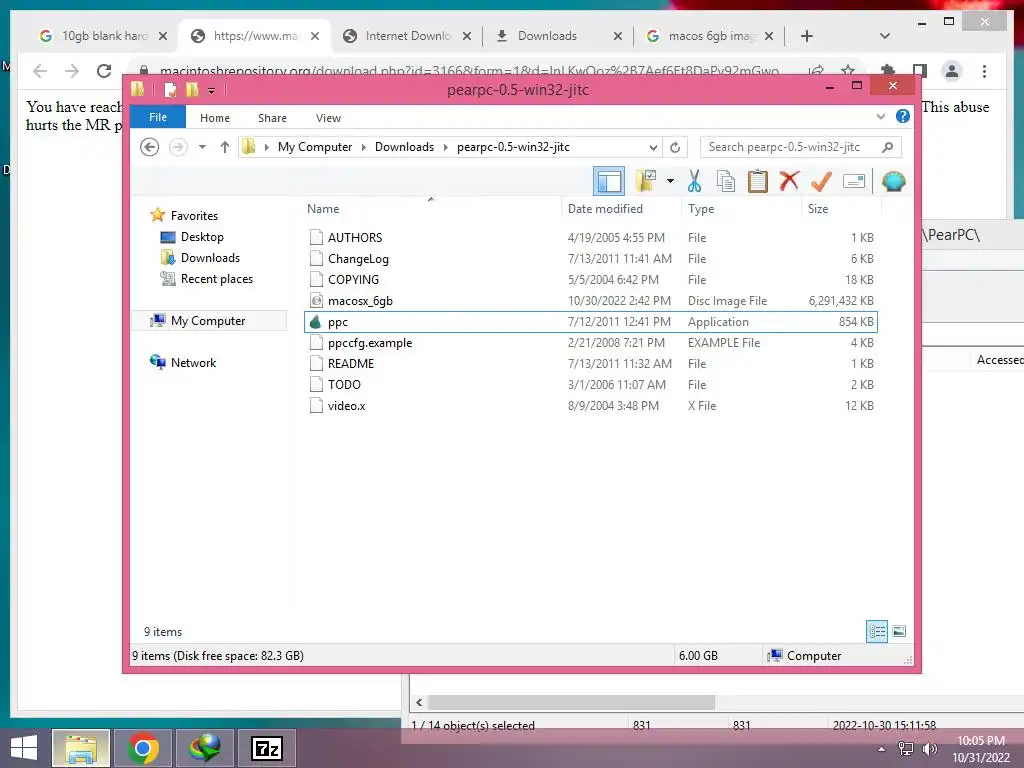Click the Cut scissors icon
The height and width of the screenshot is (768, 1024).
pyautogui.click(x=694, y=181)
